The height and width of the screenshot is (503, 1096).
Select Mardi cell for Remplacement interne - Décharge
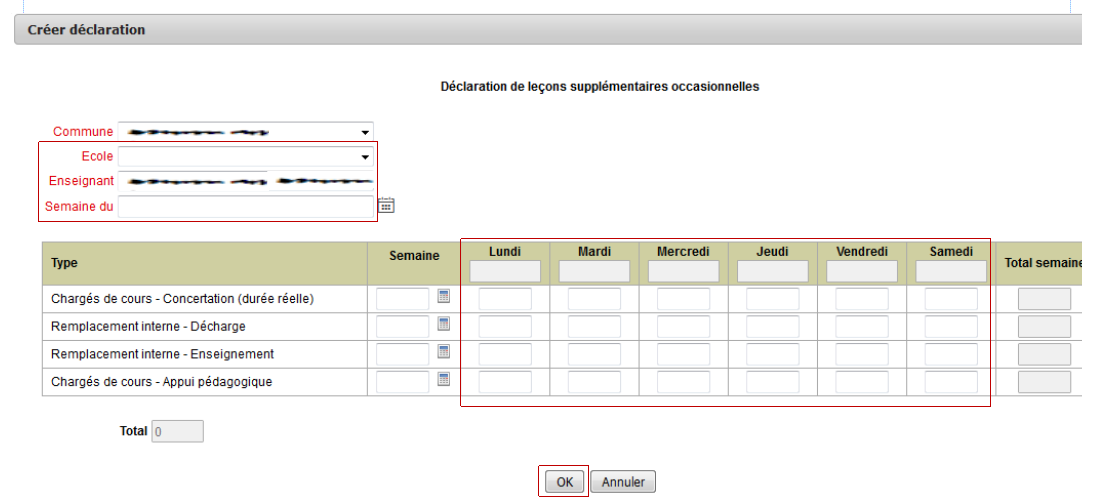[x=594, y=326]
